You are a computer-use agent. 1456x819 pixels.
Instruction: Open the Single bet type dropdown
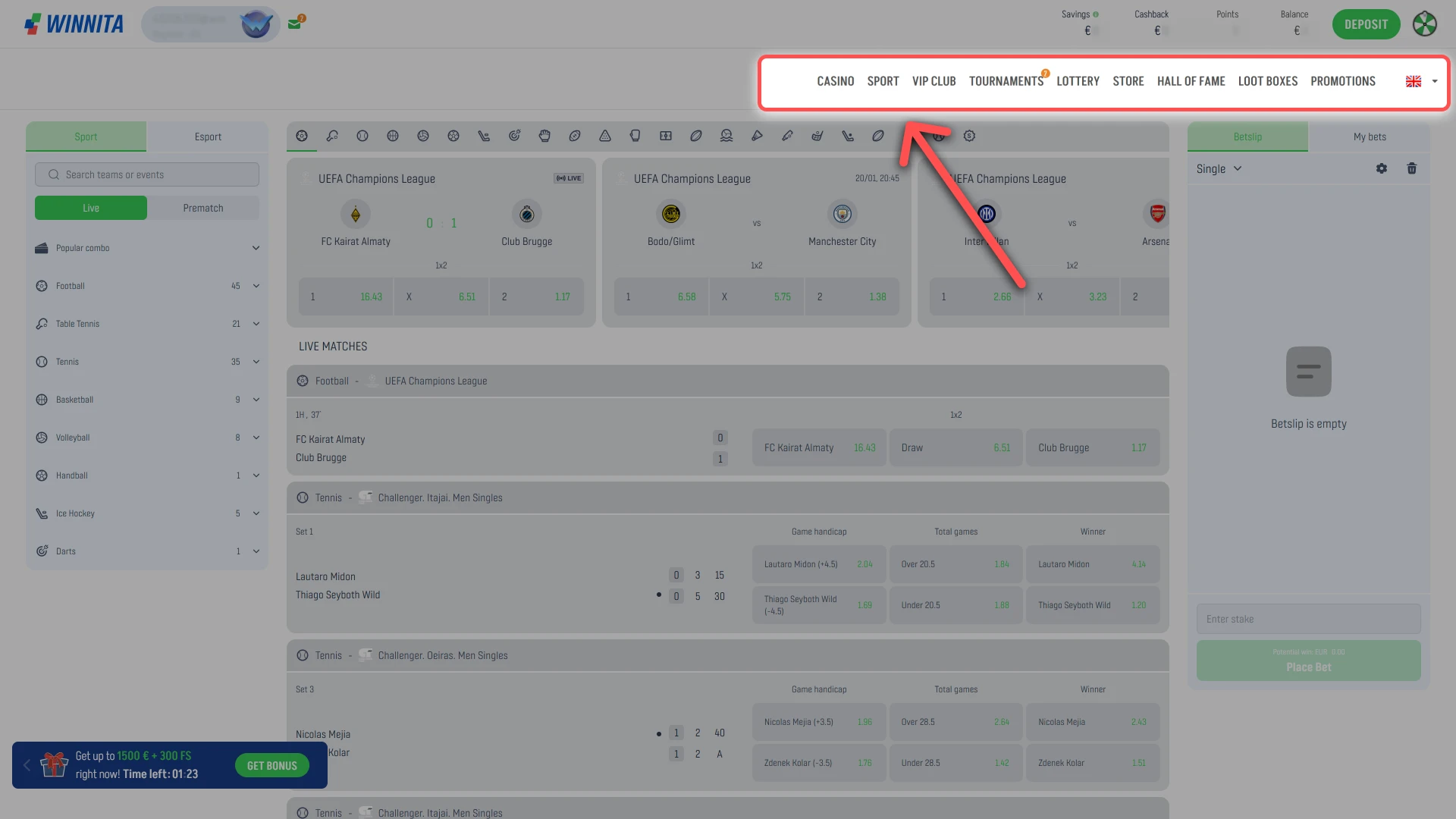1219,168
